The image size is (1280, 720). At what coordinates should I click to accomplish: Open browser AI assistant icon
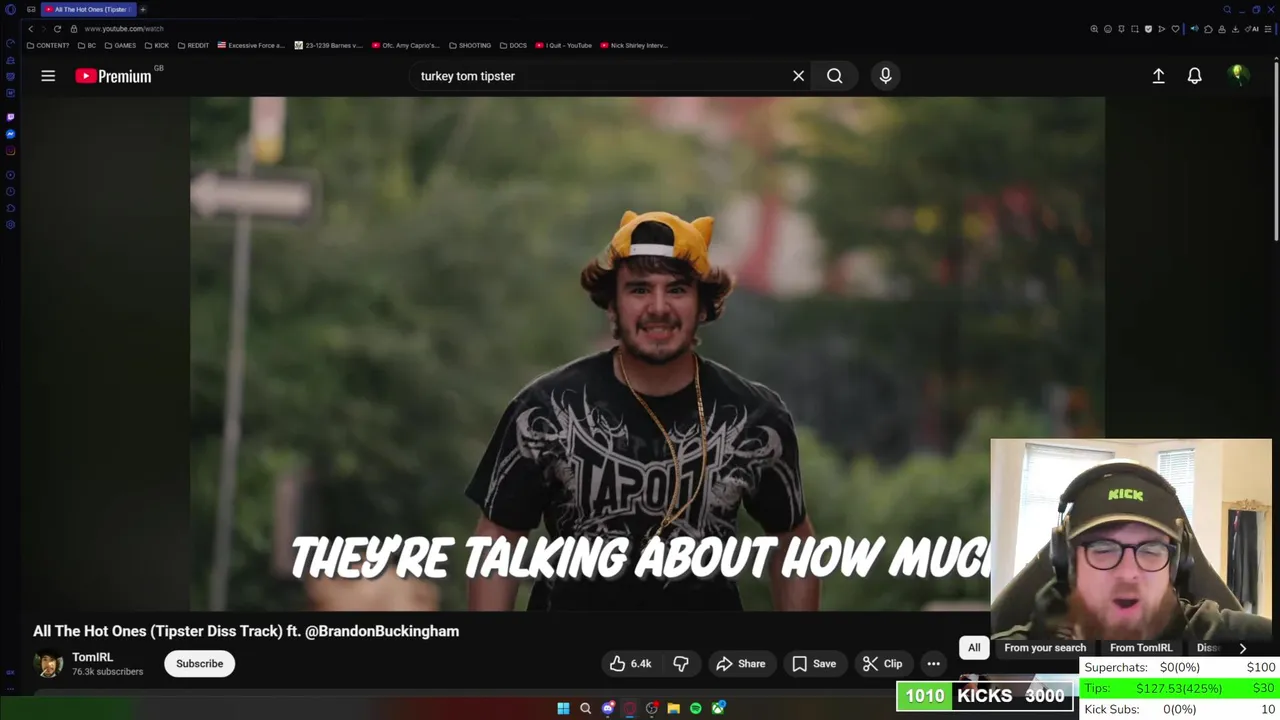(x=1252, y=29)
